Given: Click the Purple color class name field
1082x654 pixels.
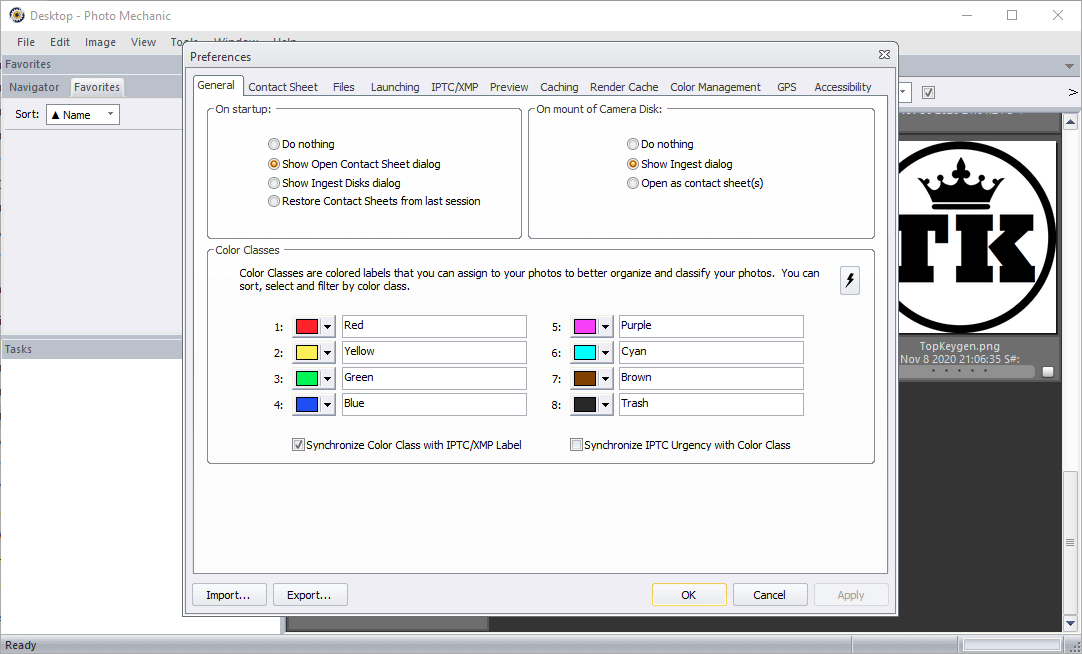Looking at the screenshot, I should pyautogui.click(x=711, y=326).
